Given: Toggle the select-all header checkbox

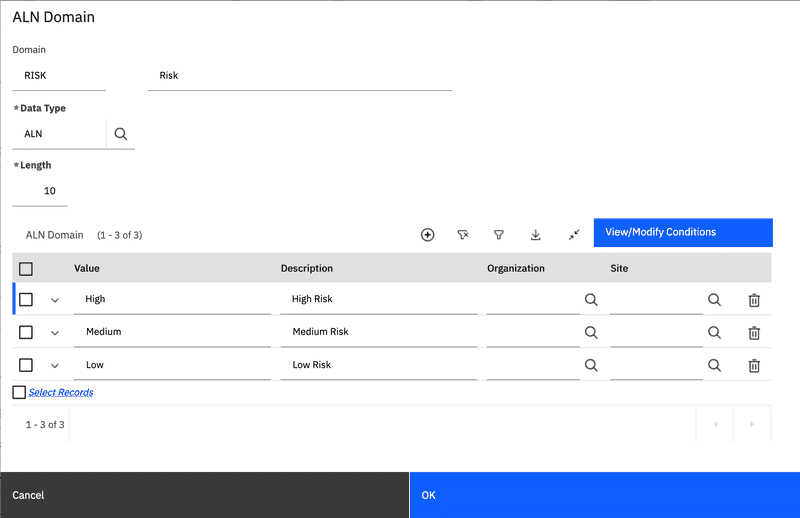Looking at the screenshot, I should point(26,268).
